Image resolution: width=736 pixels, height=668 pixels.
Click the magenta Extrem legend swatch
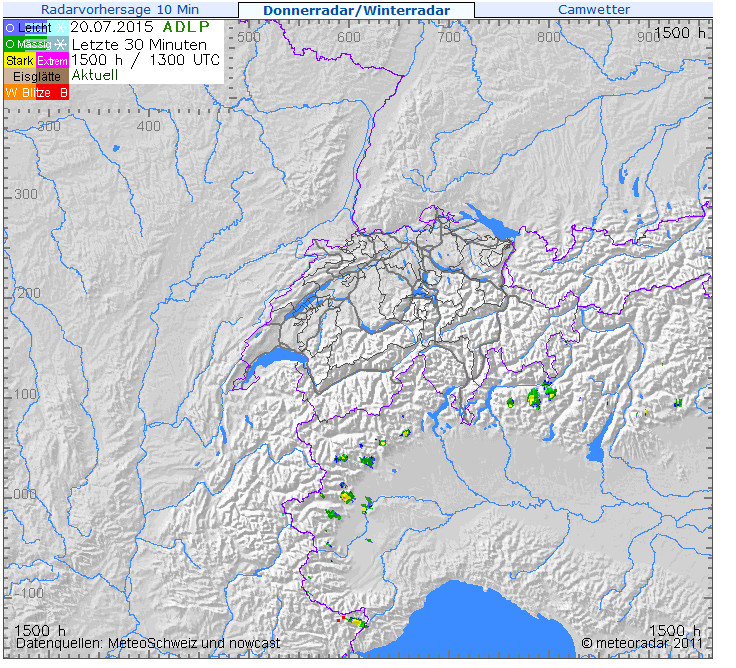coord(53,61)
